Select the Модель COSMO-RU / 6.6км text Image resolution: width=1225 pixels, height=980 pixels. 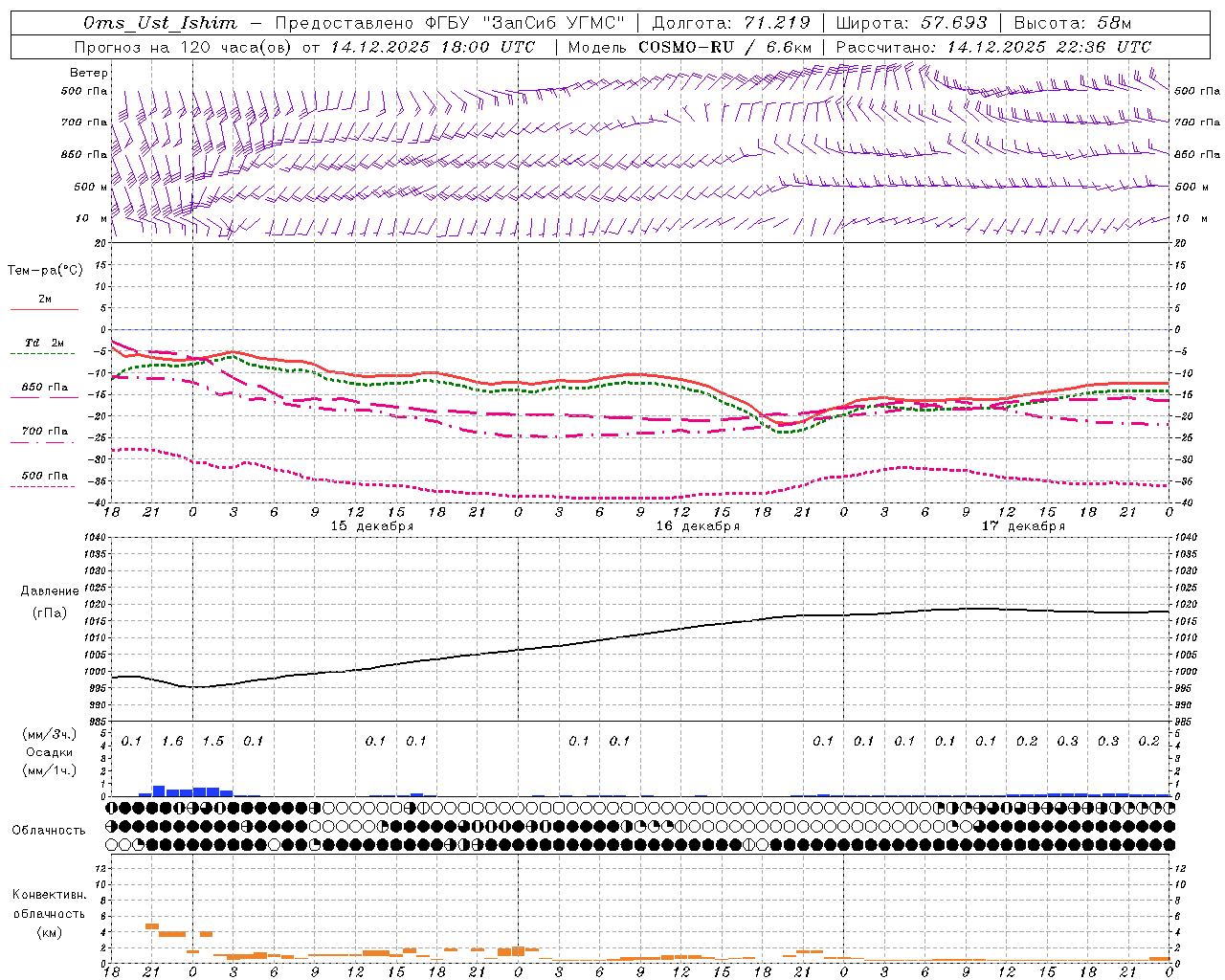690,47
